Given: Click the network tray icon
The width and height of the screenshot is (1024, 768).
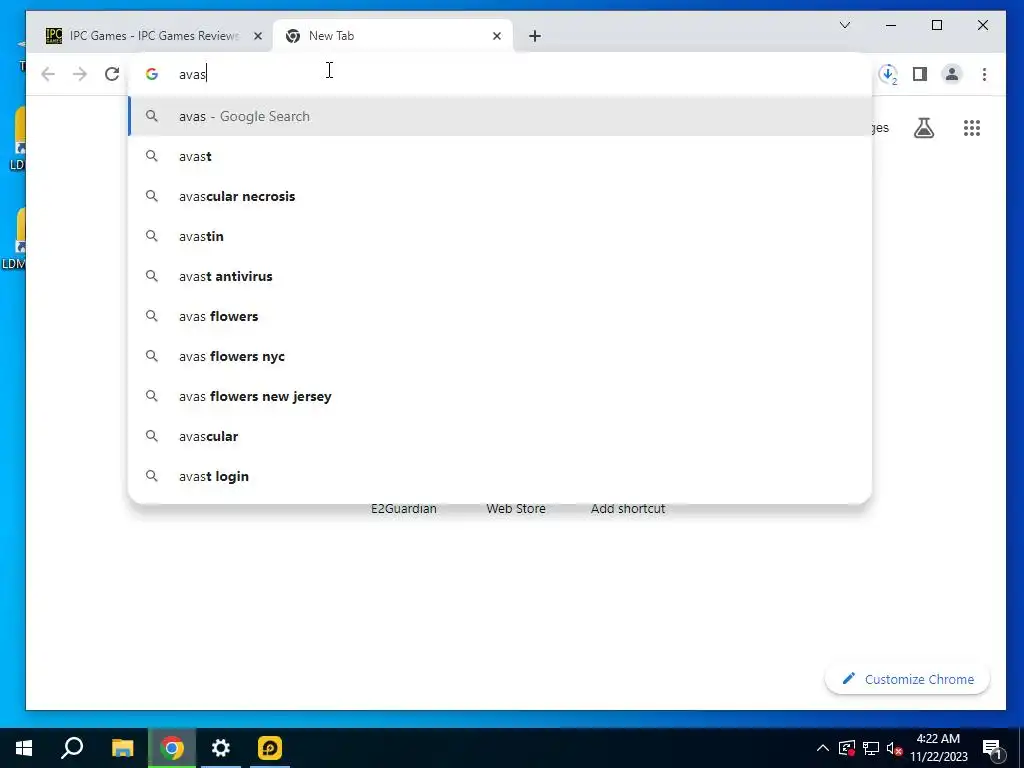Looking at the screenshot, I should (x=871, y=748).
